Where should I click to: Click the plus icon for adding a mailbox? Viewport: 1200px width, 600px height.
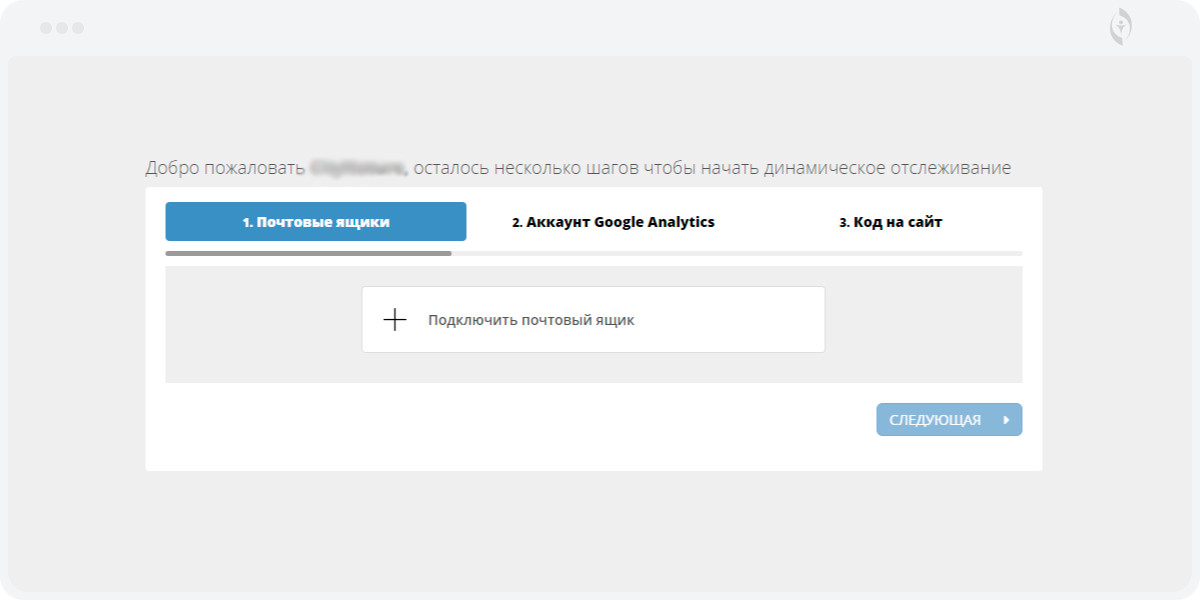395,320
